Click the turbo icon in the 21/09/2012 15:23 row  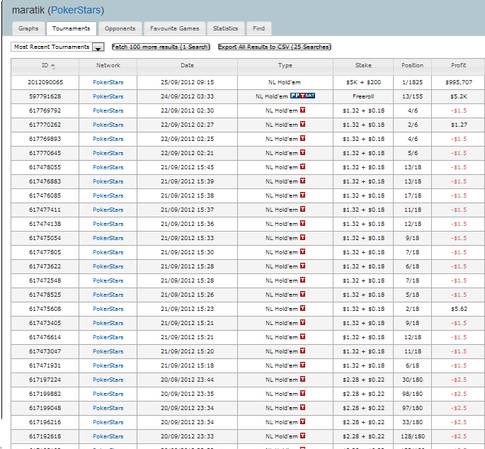(303, 308)
